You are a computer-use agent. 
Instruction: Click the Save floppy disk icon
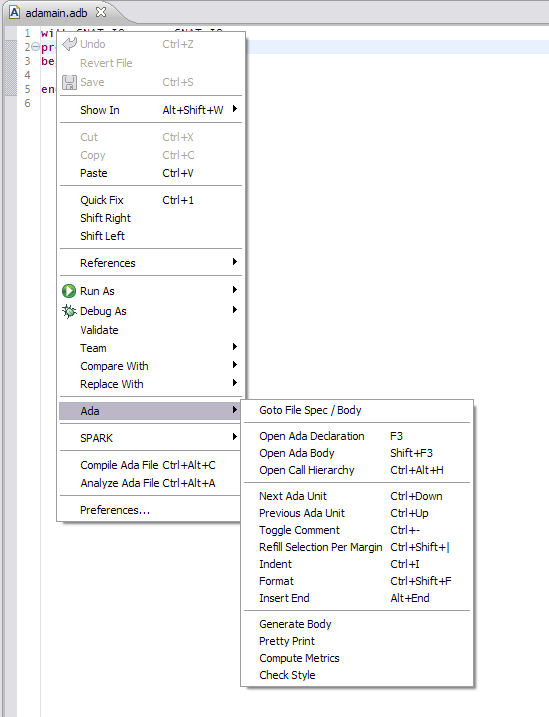coord(69,82)
